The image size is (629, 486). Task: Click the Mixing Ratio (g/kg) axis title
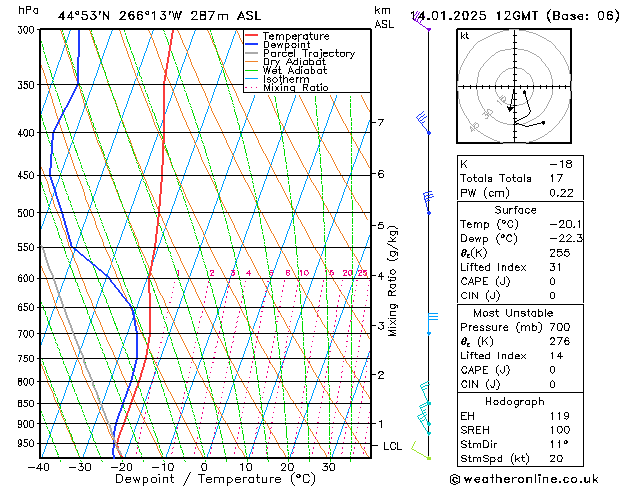(x=392, y=281)
